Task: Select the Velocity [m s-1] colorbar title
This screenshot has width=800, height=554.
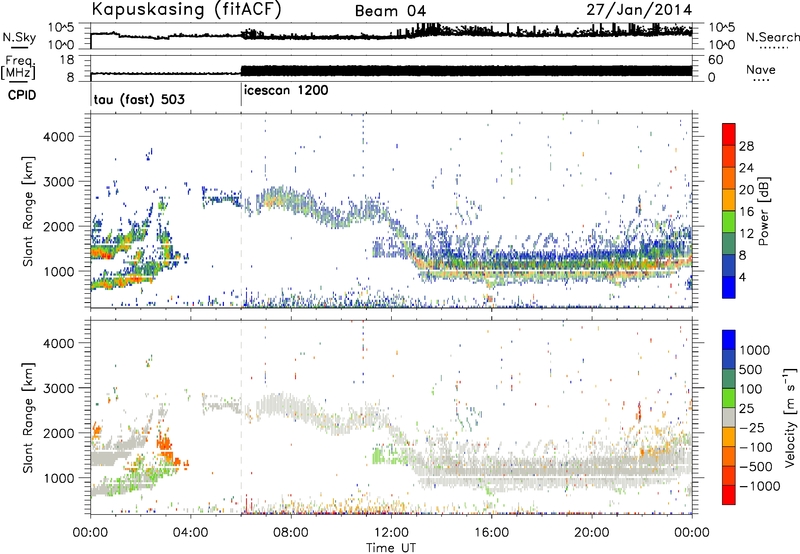Action: pyautogui.click(x=790, y=417)
